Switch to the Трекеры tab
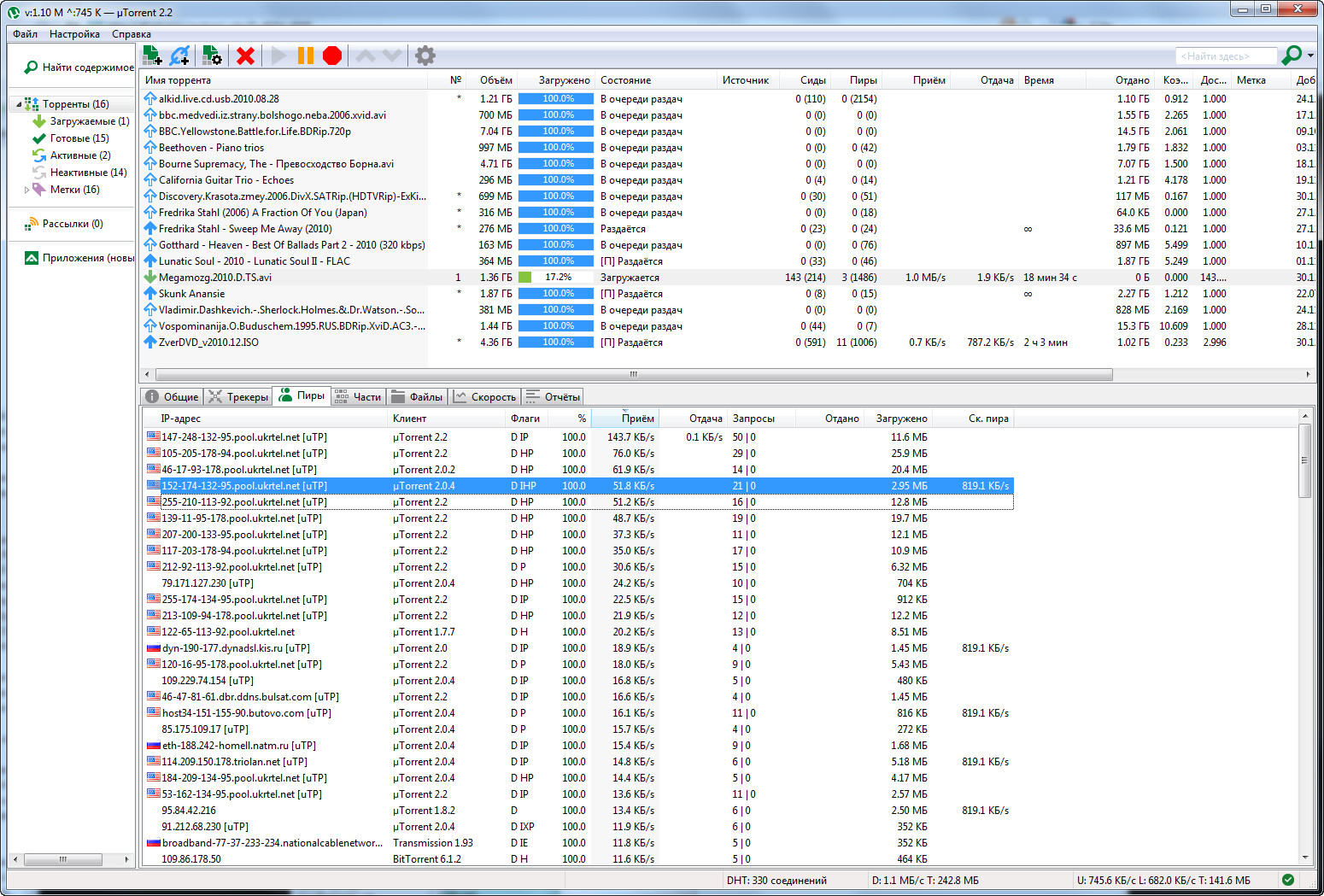This screenshot has height=896, width=1324. click(239, 396)
